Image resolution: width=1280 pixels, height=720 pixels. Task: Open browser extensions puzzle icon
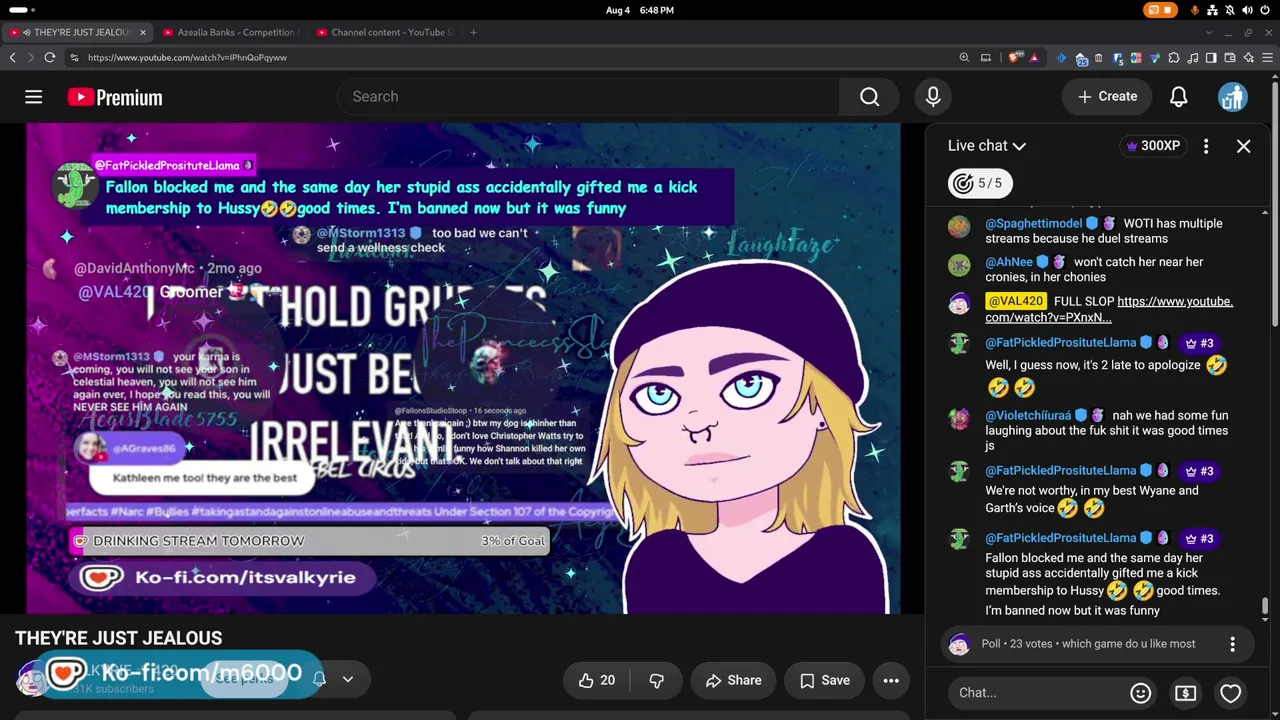1174,58
